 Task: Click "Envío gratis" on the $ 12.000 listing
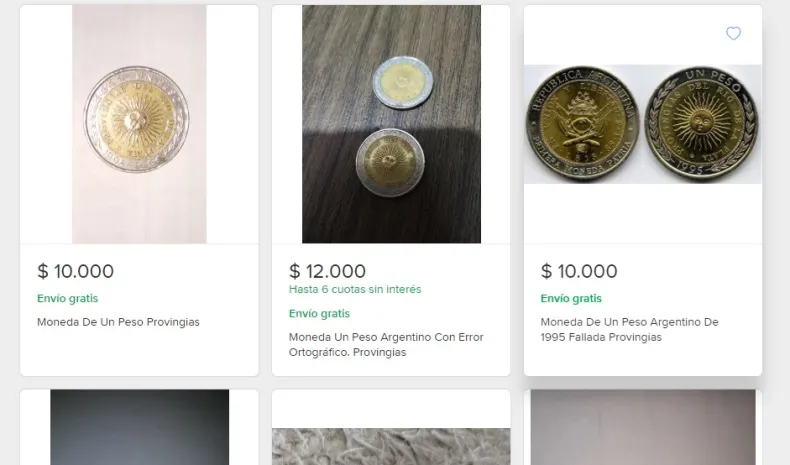click(319, 314)
